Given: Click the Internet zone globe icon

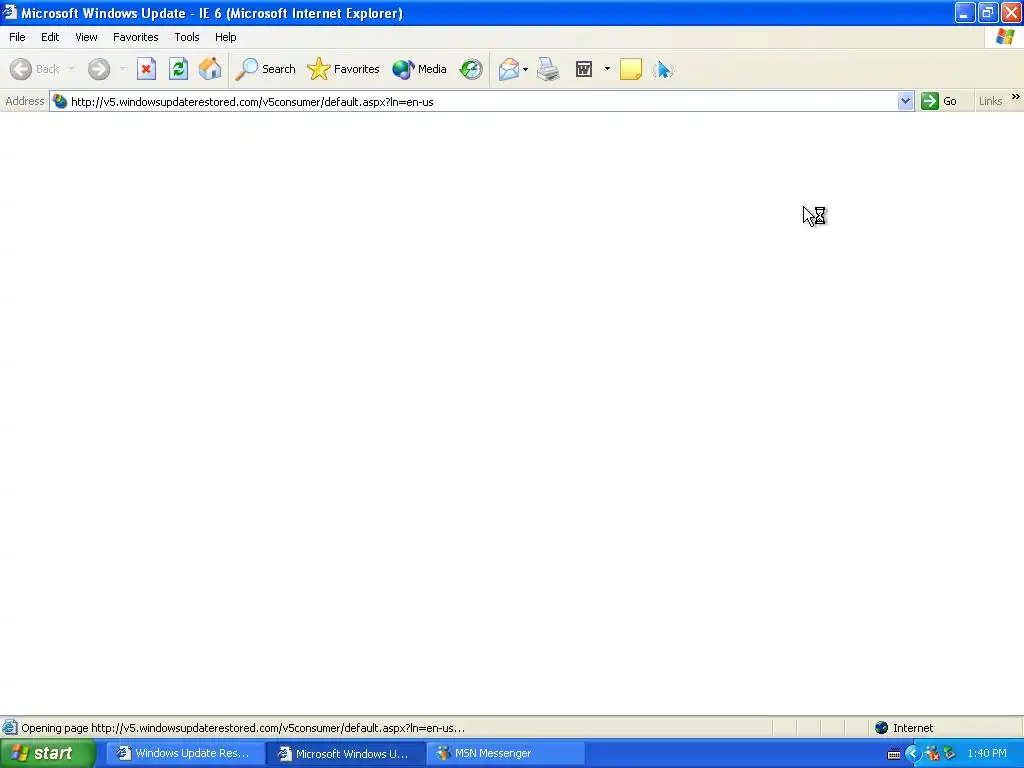Looking at the screenshot, I should click(882, 728).
